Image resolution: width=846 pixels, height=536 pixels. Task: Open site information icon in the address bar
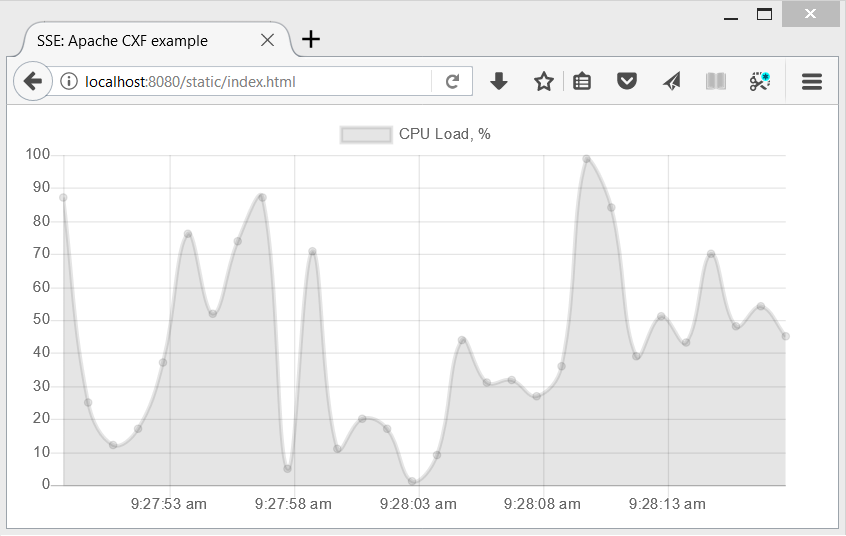coord(69,82)
